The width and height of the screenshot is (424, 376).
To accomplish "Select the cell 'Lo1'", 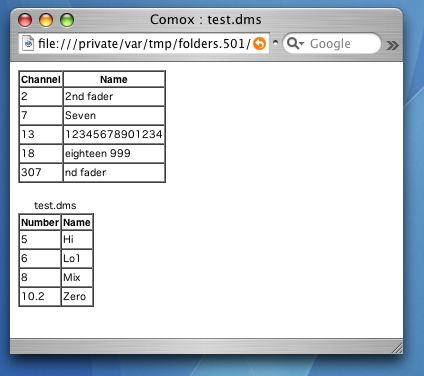I will point(77,258).
